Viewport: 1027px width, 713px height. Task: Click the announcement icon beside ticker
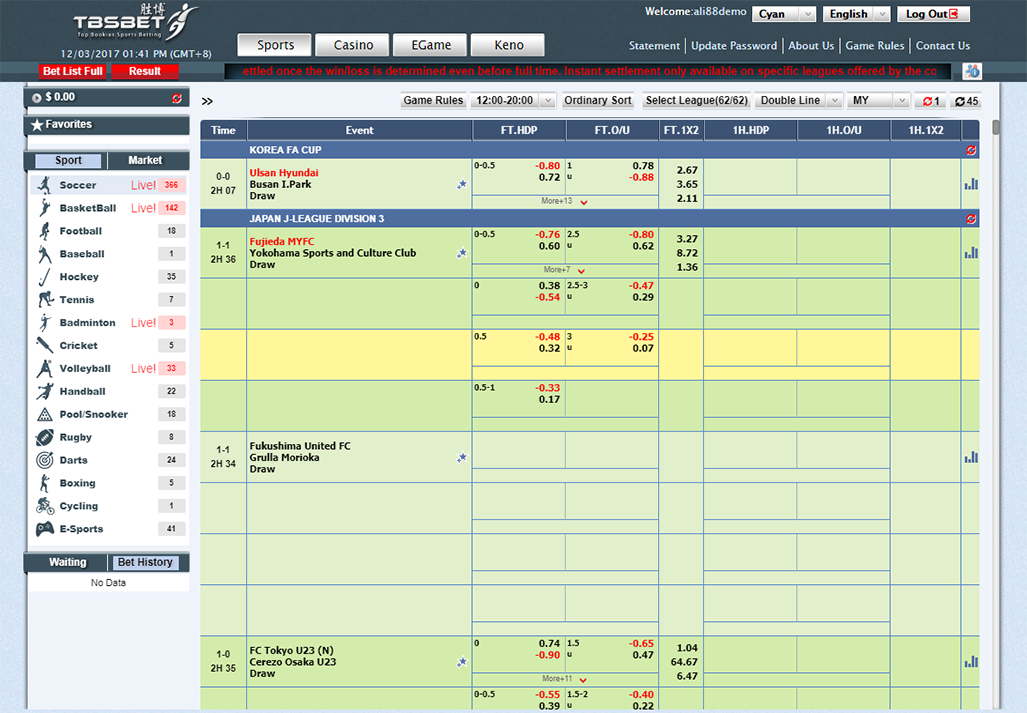[x=971, y=71]
